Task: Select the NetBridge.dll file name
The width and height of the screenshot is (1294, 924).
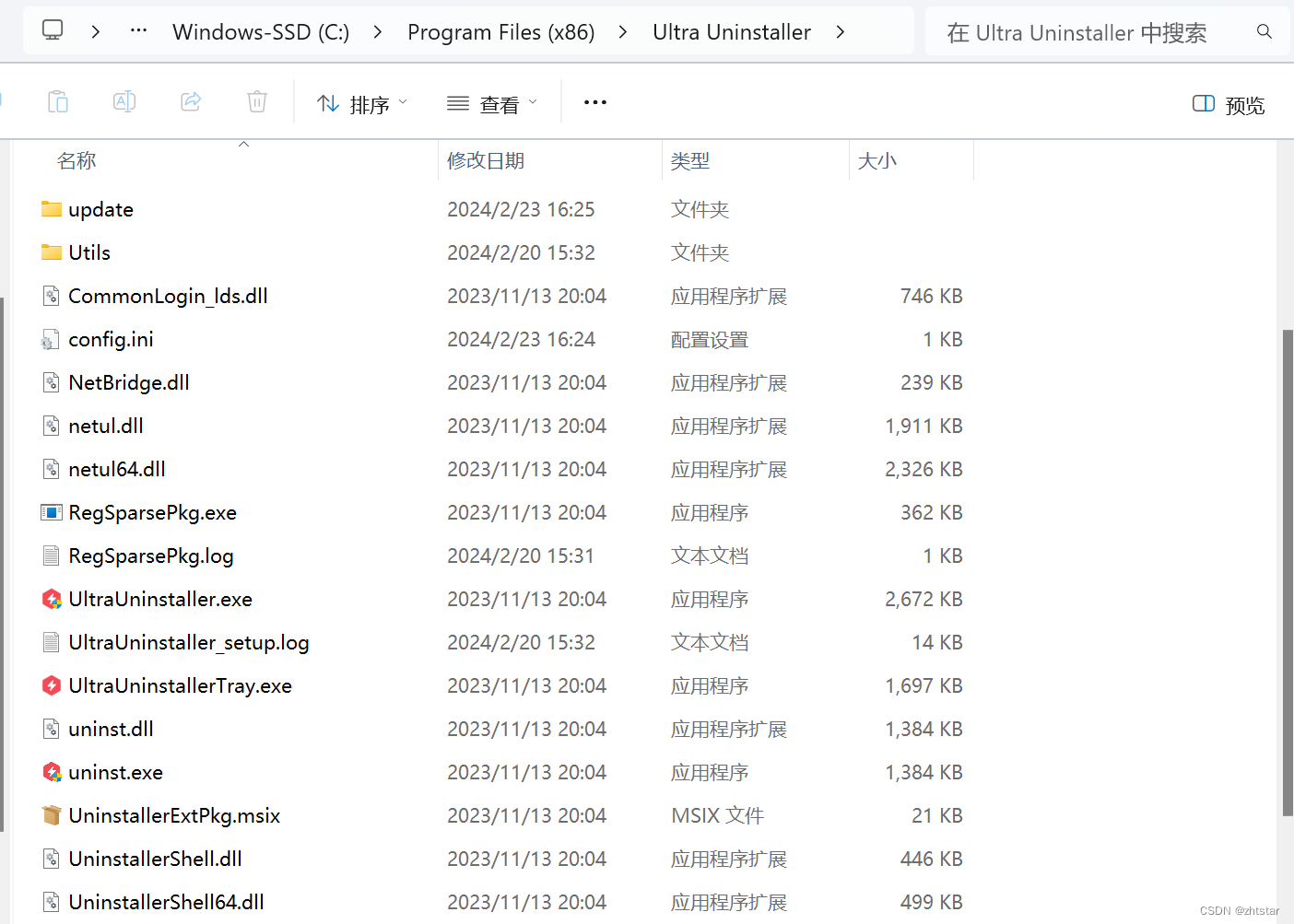Action: pos(129,382)
